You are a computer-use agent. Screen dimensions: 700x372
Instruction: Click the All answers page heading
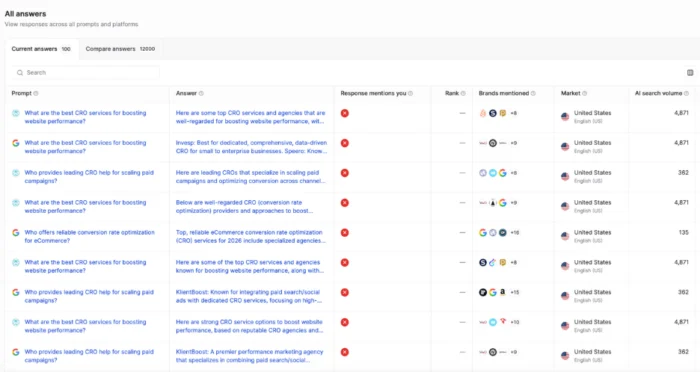(25, 14)
